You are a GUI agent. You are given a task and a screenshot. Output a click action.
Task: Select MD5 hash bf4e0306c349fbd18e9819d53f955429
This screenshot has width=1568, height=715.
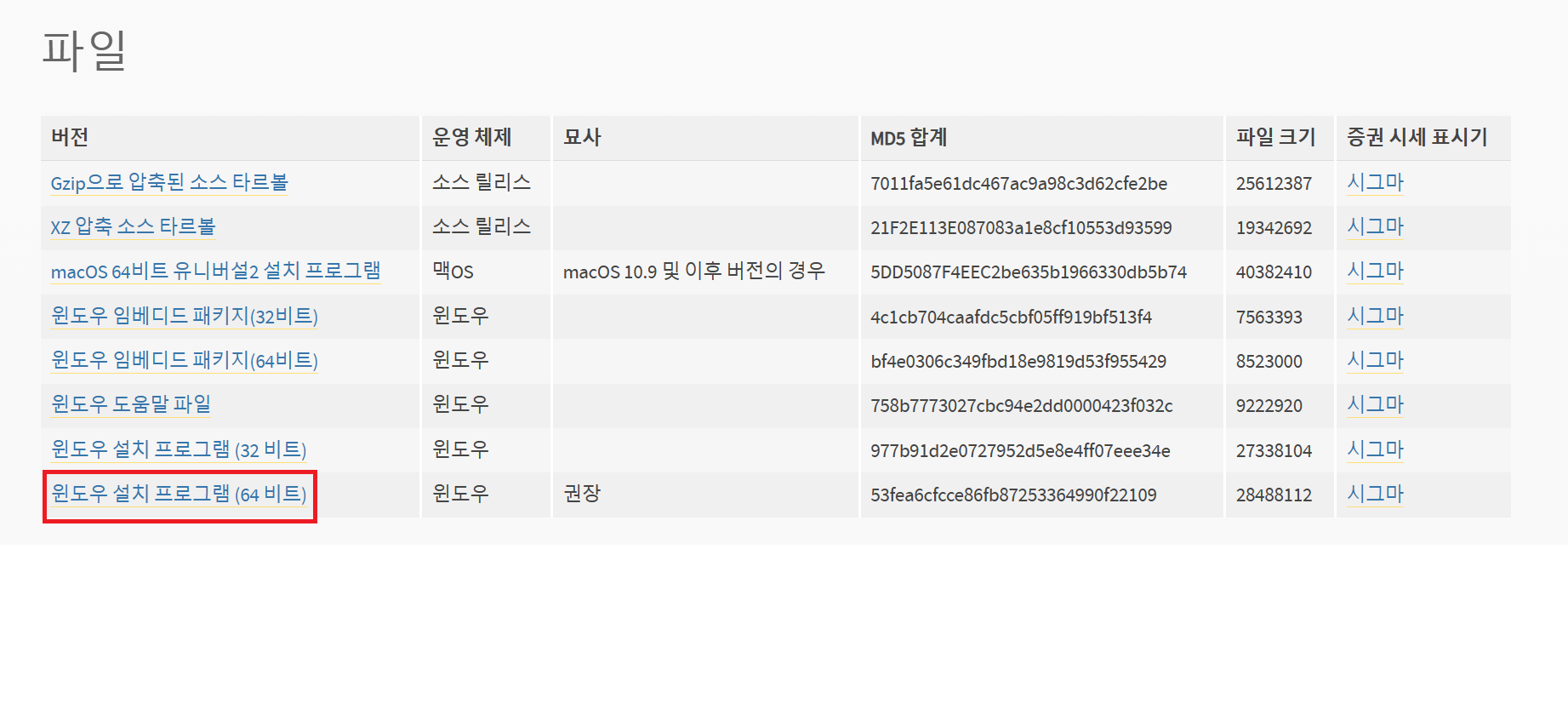pos(1018,362)
